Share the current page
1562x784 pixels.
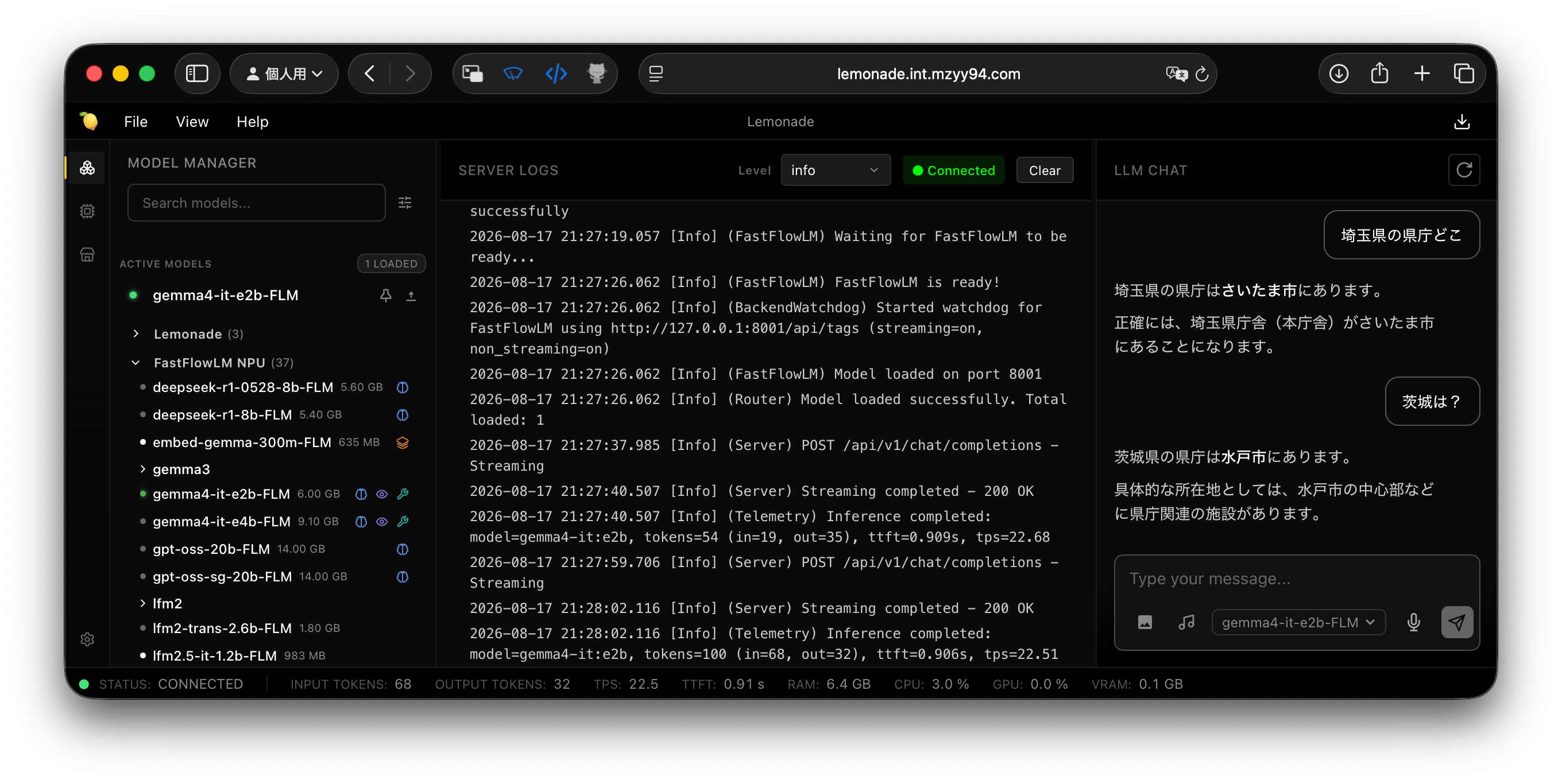1379,74
